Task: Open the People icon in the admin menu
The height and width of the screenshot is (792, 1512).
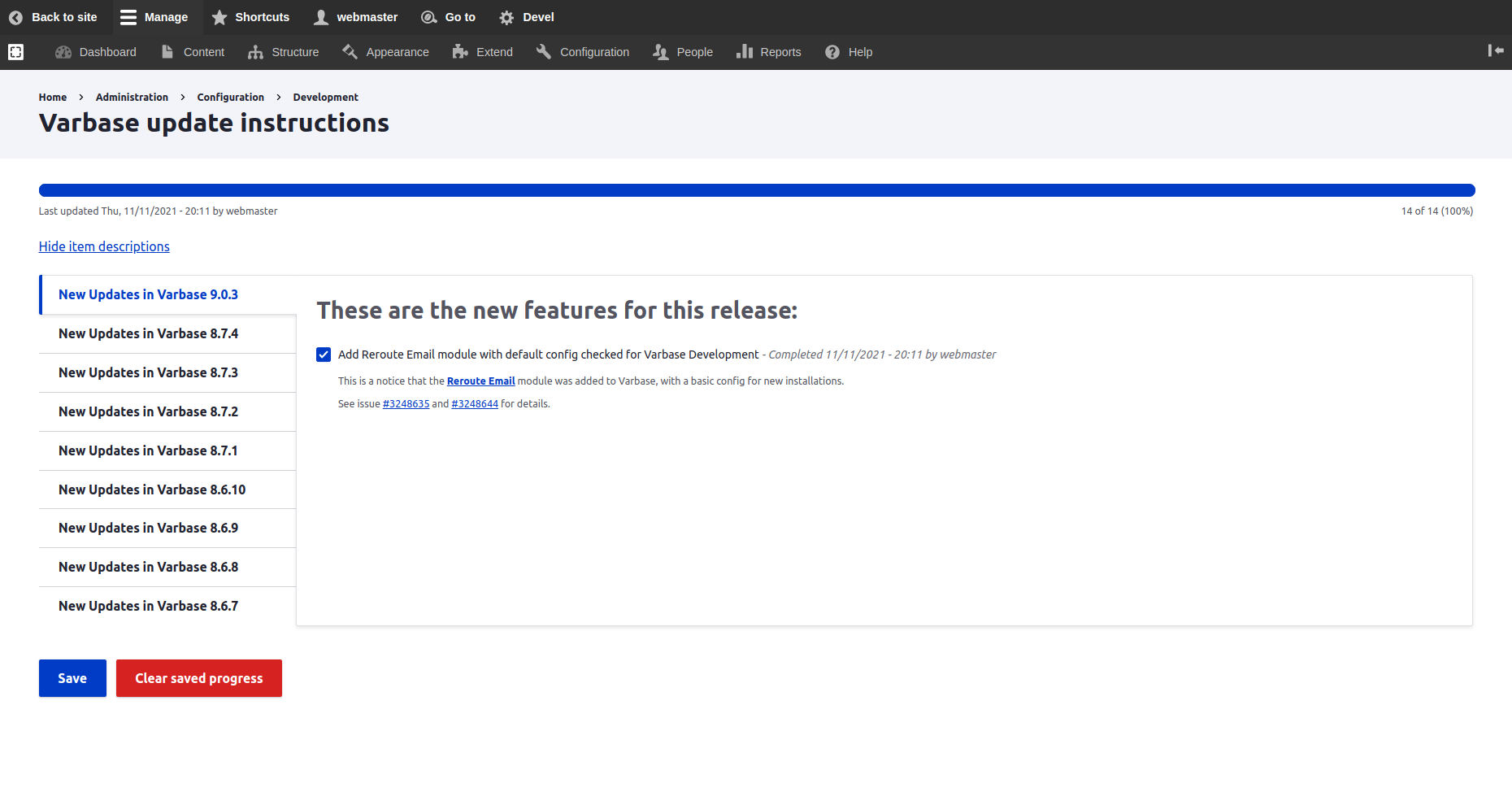Action: click(x=659, y=51)
